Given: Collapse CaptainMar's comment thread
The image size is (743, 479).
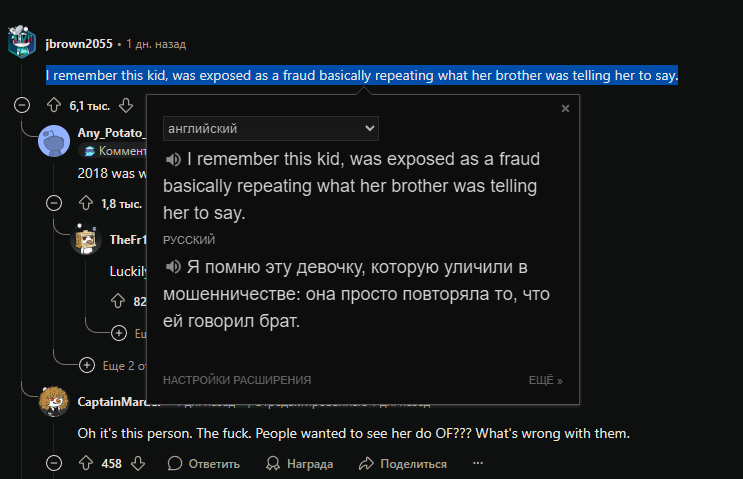Looking at the screenshot, I should tap(54, 463).
